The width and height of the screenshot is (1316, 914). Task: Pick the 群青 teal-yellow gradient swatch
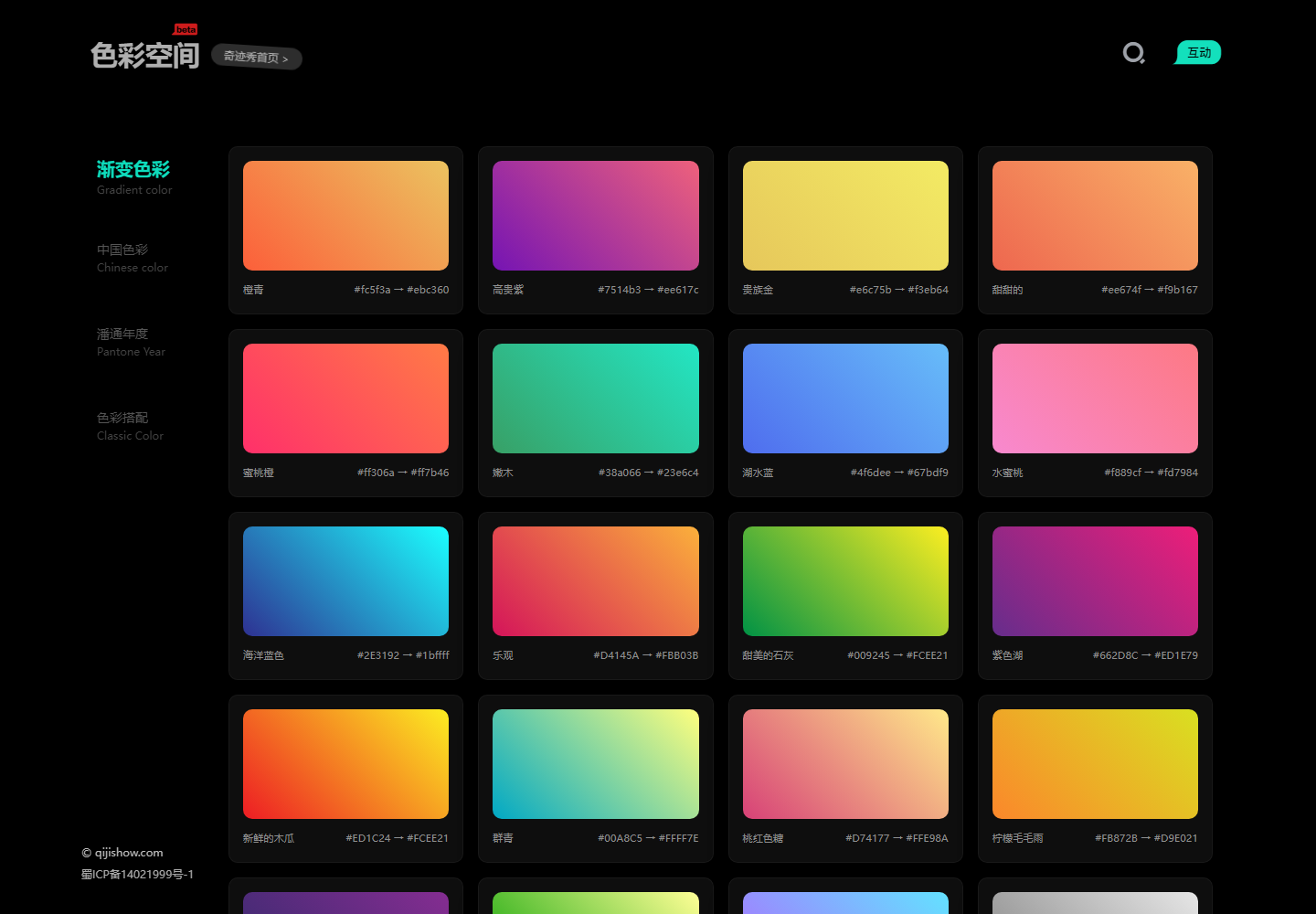596,764
